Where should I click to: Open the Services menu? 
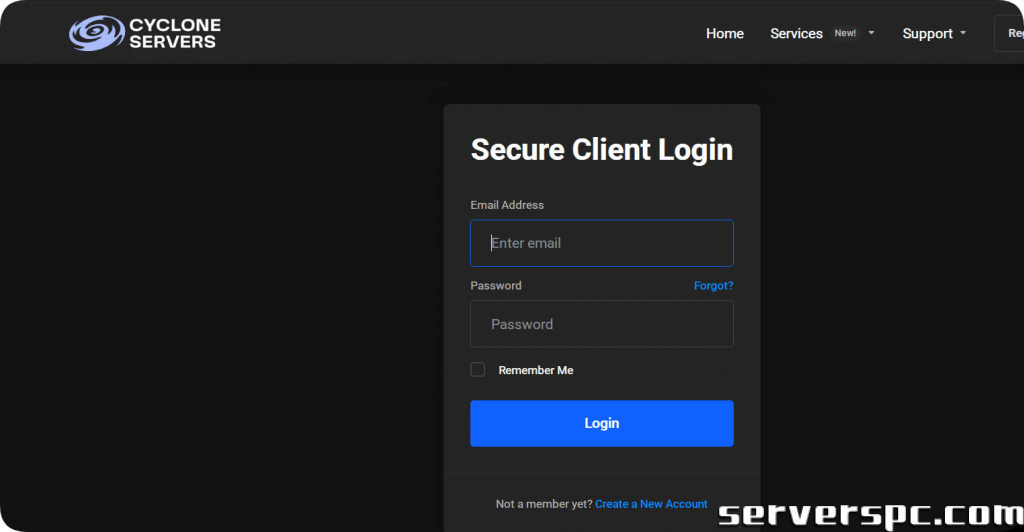(x=796, y=33)
